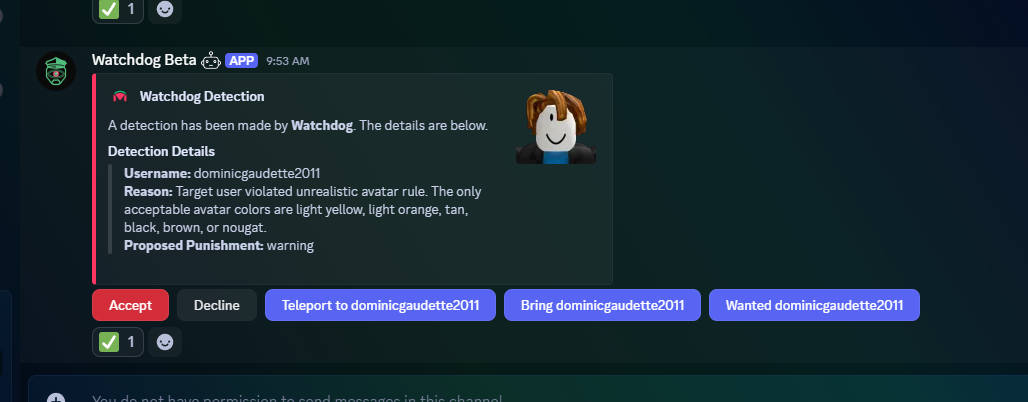
Task: Click the 9:53 AM message timestamp
Action: (287, 61)
